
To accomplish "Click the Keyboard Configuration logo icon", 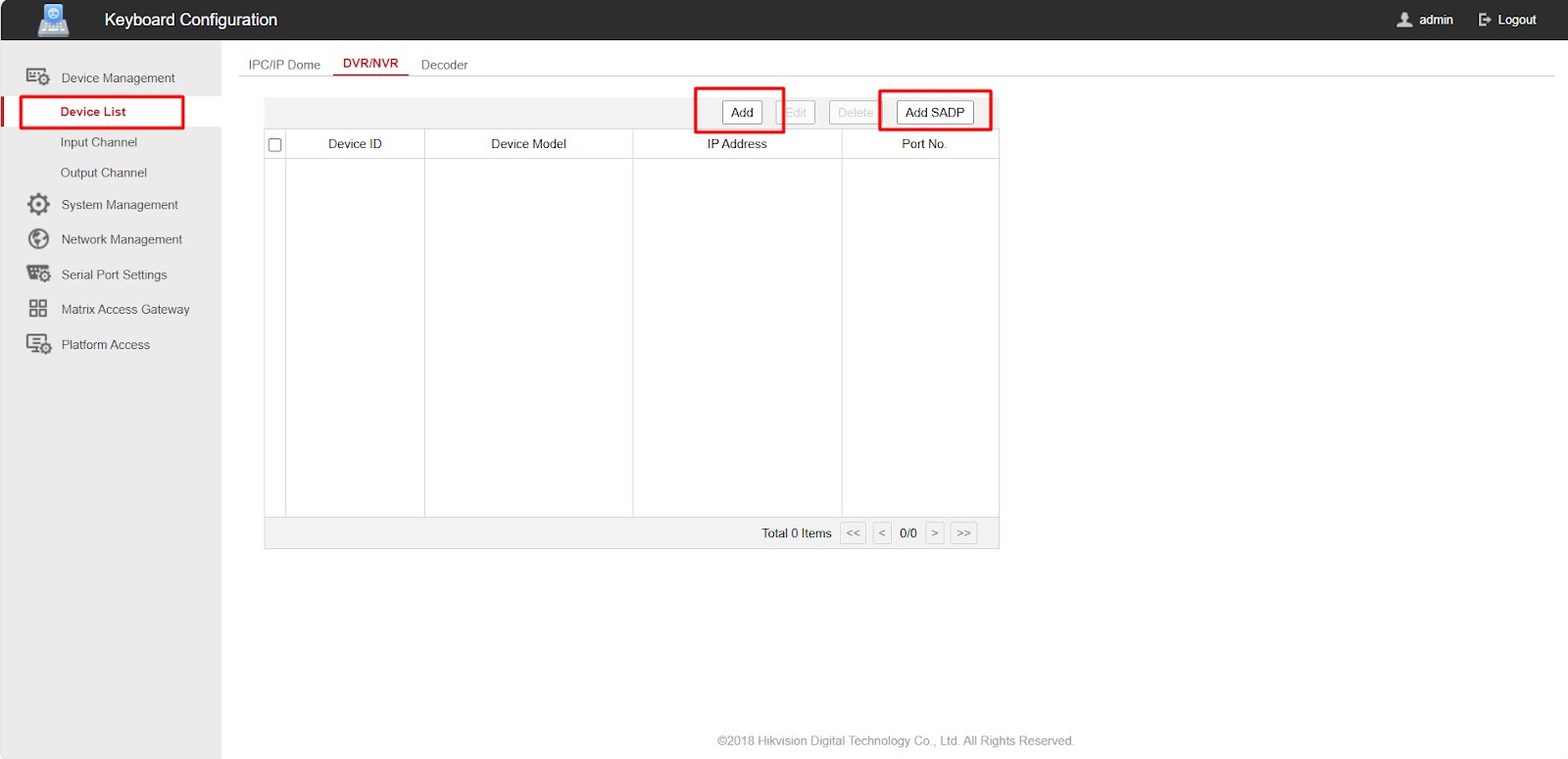I will point(53,20).
